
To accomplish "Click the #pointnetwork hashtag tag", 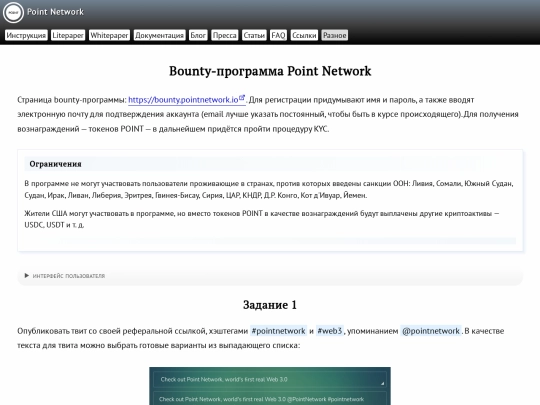I will [x=278, y=331].
